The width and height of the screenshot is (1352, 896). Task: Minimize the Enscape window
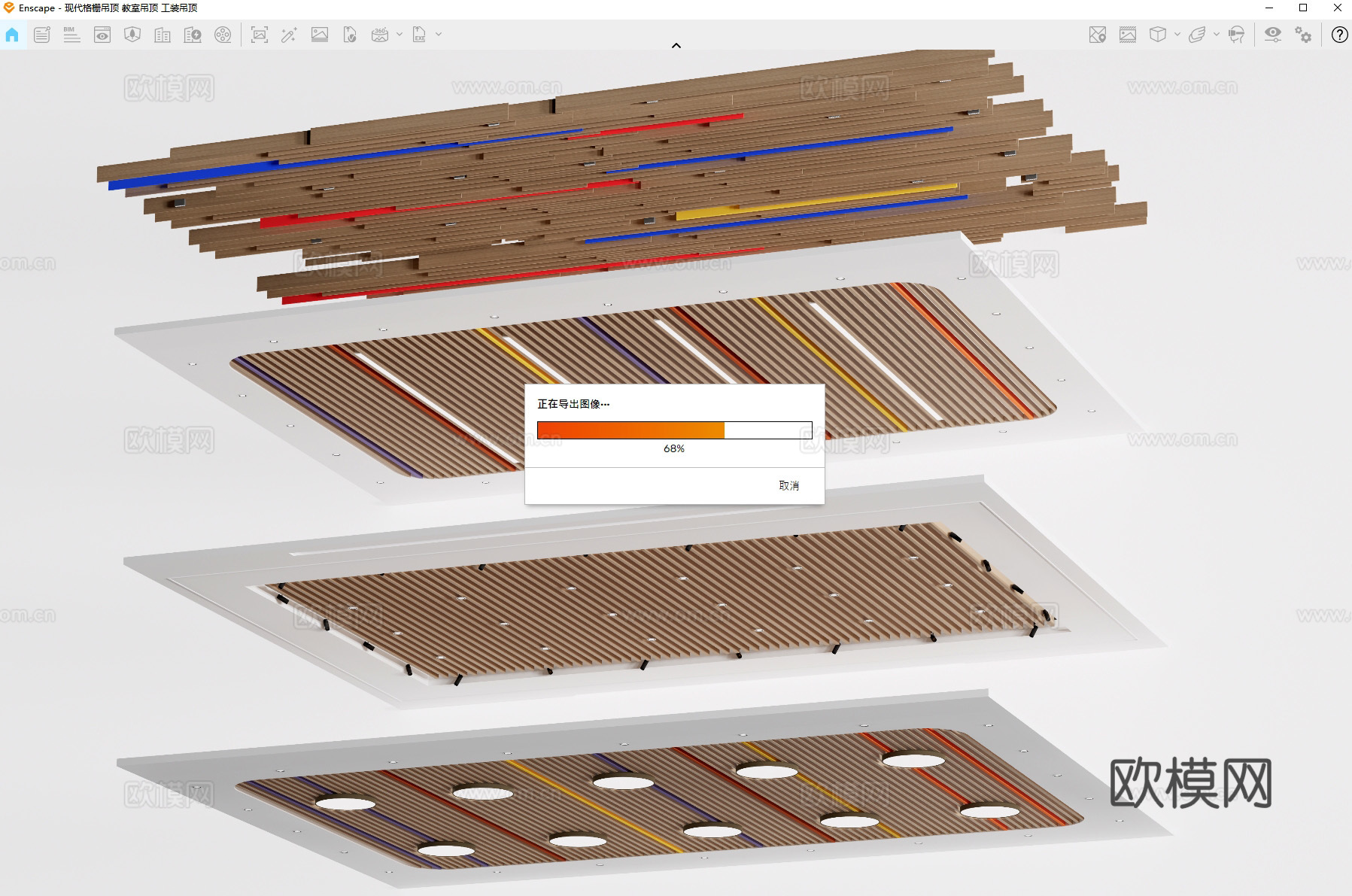click(x=1269, y=8)
